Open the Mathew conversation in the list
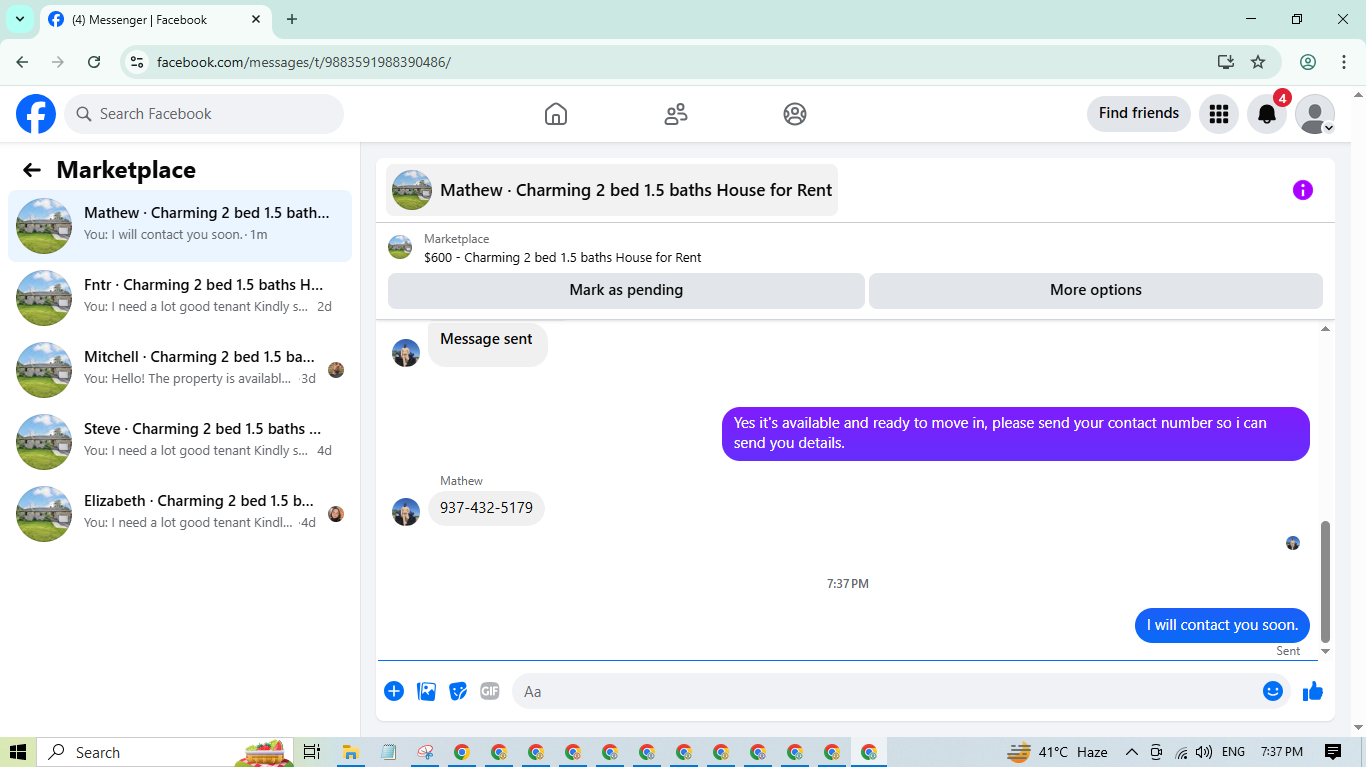The height and width of the screenshot is (767, 1366). coord(180,226)
